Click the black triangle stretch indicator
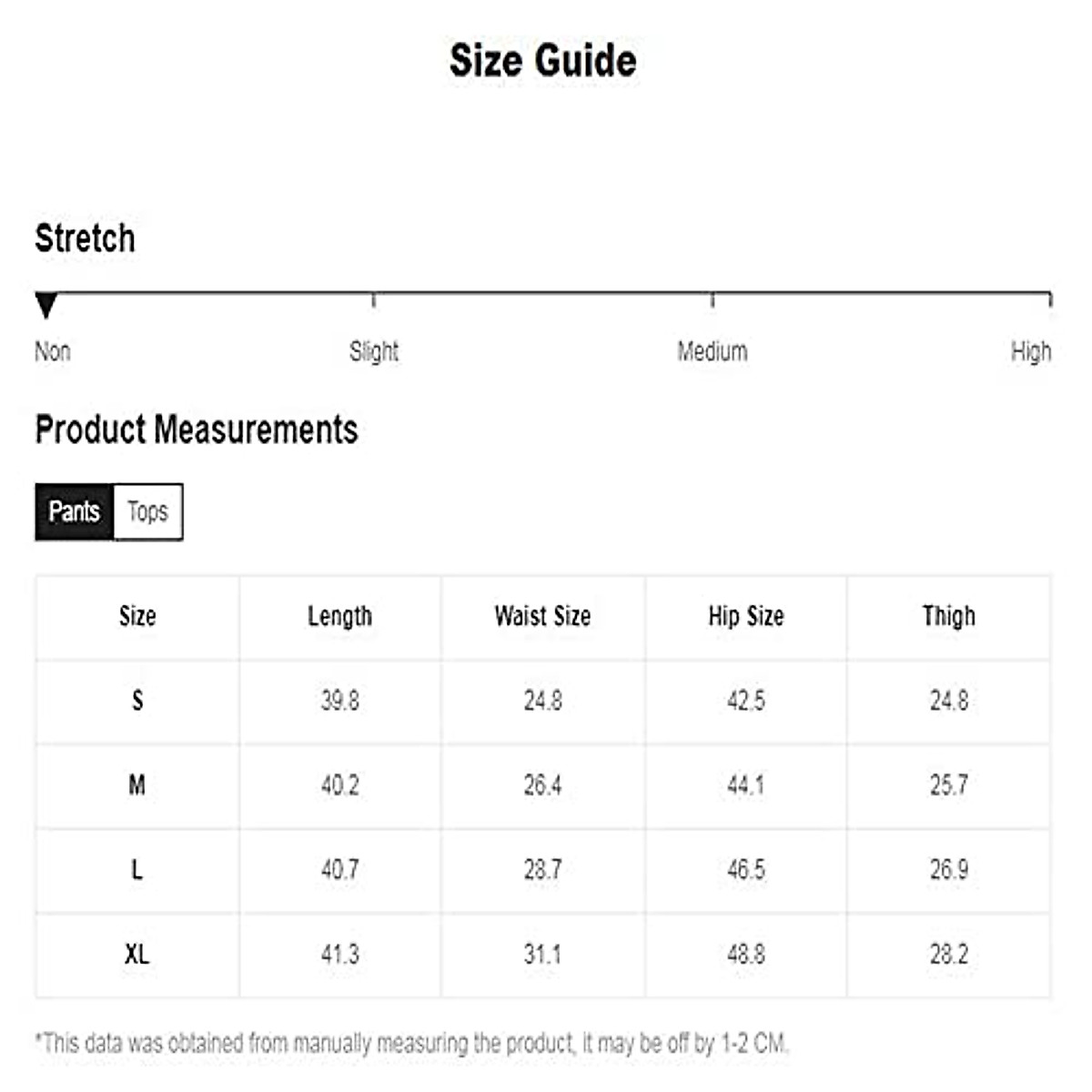 point(46,305)
